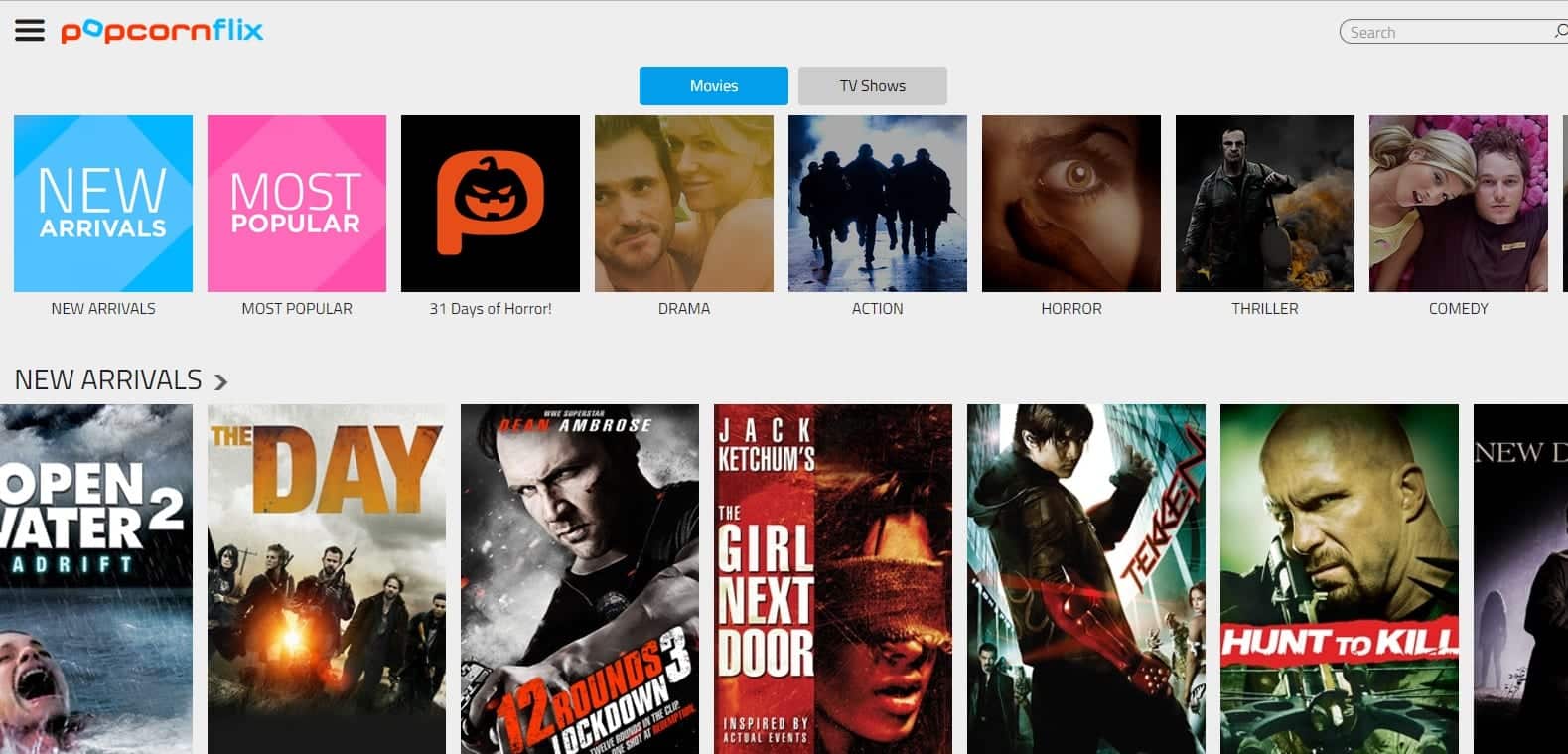Click the HORROR text label

tap(1071, 309)
